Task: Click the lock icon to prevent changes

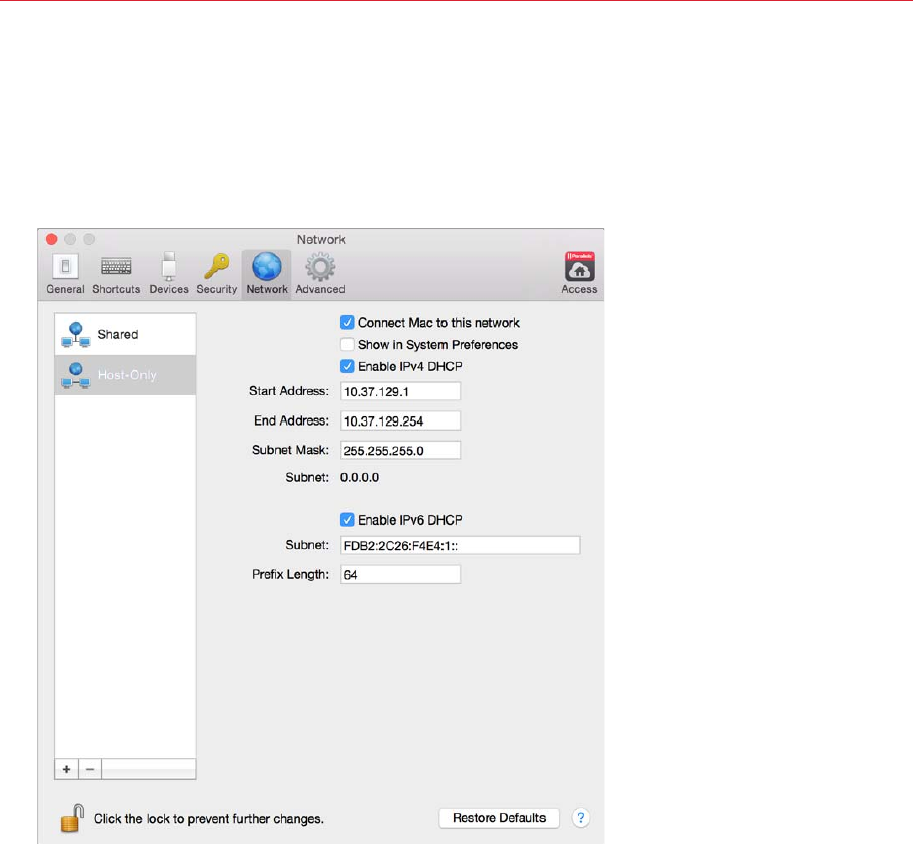Action: pyautogui.click(x=72, y=818)
